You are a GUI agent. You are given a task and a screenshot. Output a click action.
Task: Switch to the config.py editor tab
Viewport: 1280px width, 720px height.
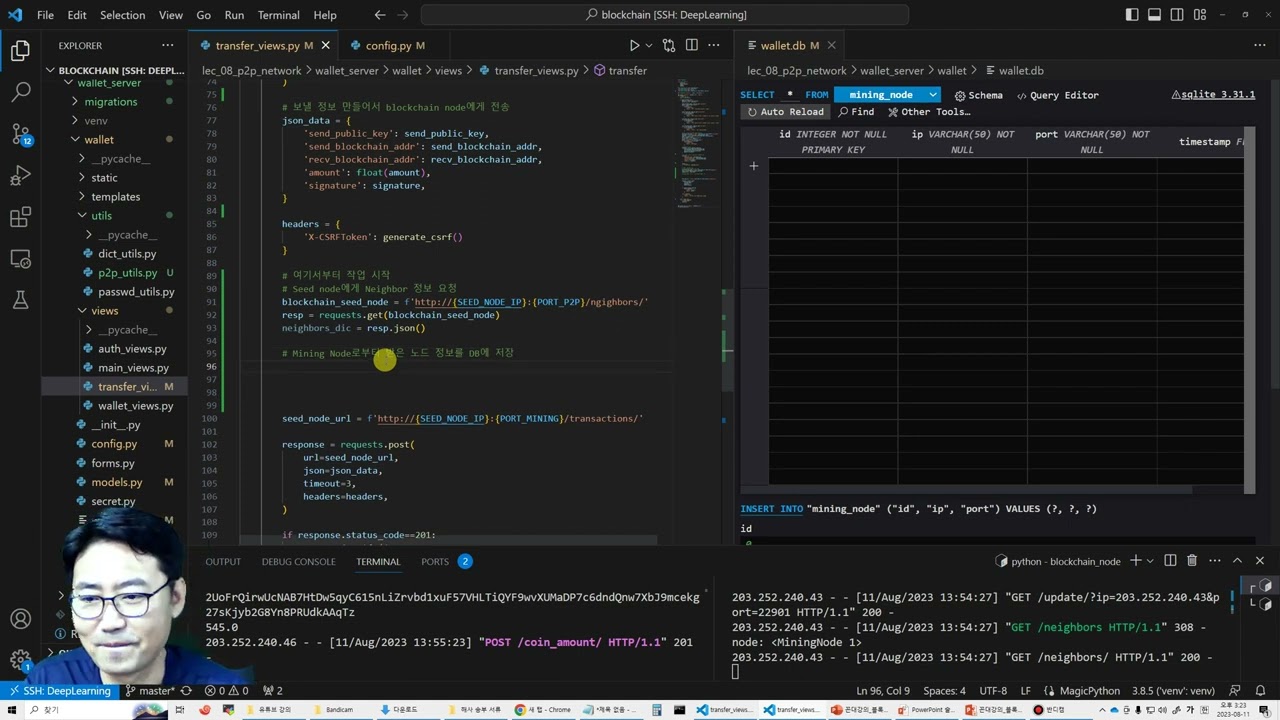[389, 46]
